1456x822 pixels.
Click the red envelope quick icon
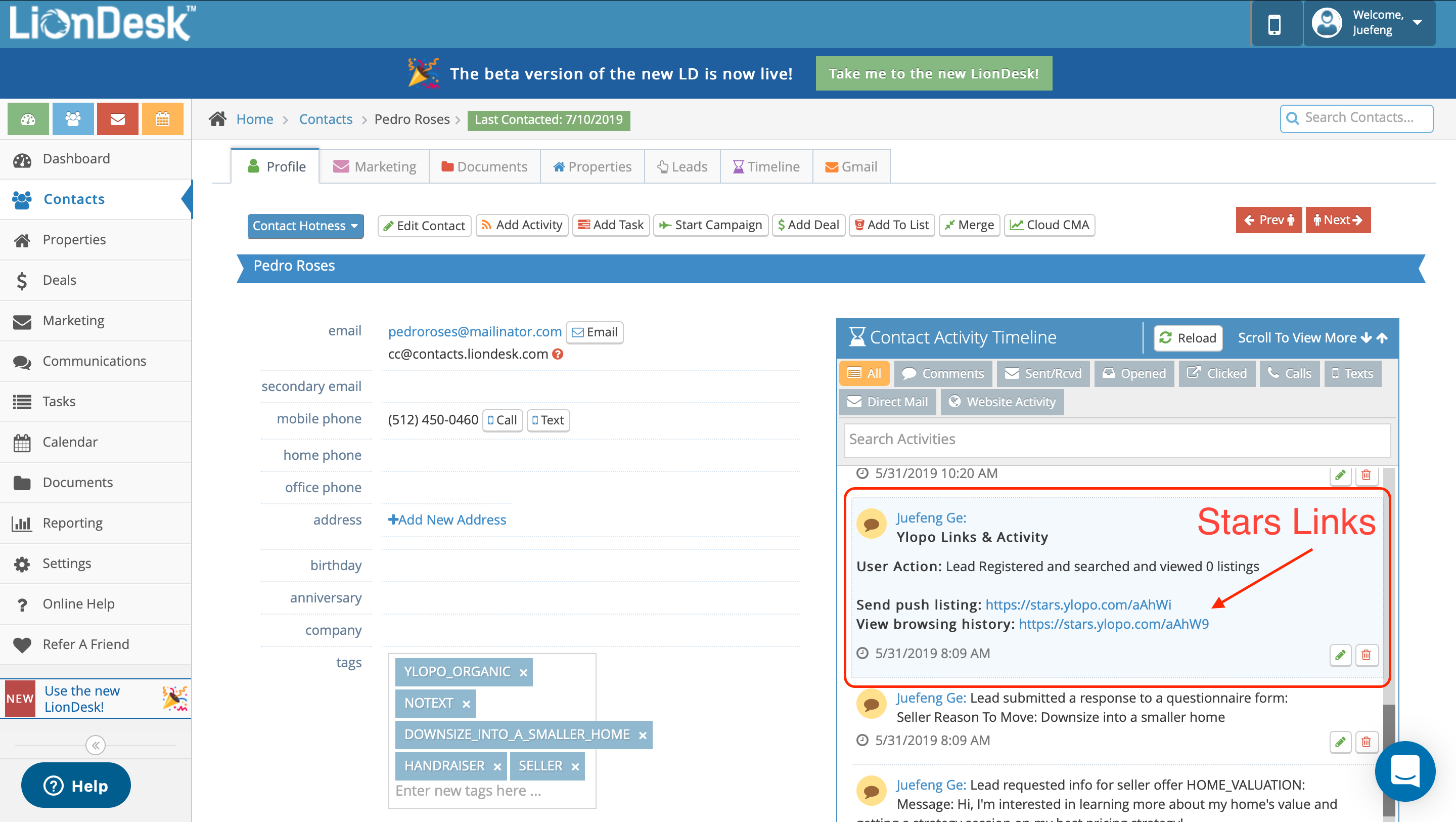(x=118, y=119)
